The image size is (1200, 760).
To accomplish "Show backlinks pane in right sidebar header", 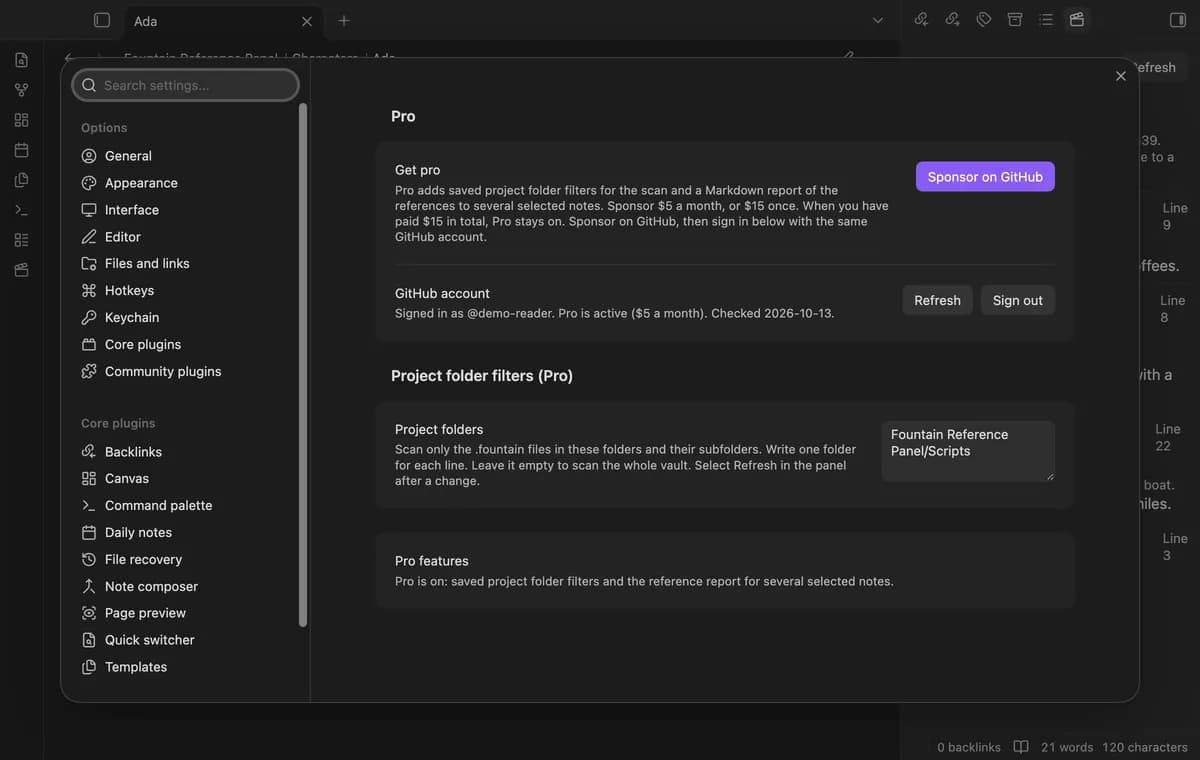I will [x=922, y=20].
